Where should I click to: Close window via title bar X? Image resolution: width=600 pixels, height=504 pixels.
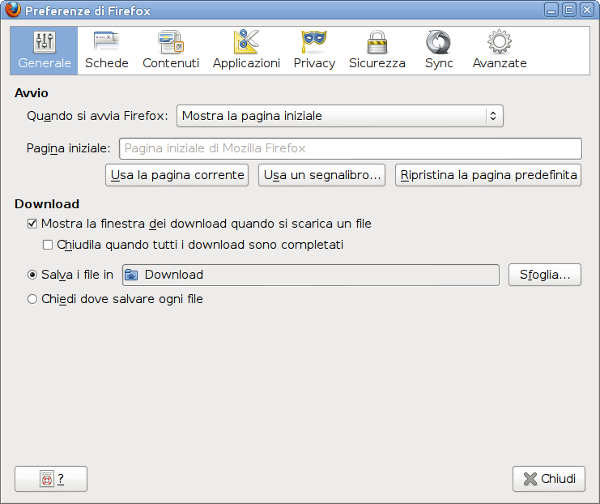[587, 10]
